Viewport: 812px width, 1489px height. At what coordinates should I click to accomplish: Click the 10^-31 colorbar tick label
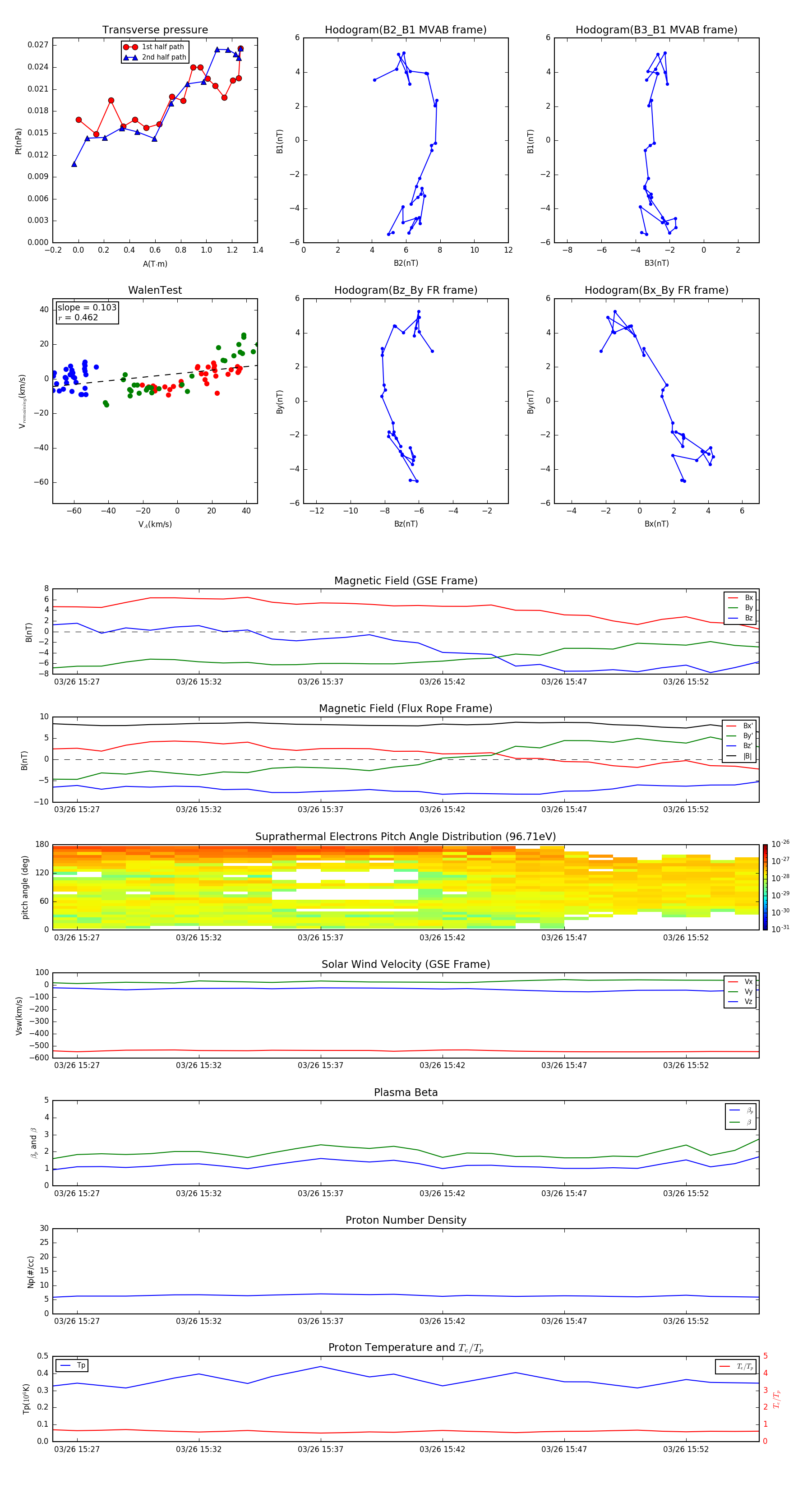(780, 929)
